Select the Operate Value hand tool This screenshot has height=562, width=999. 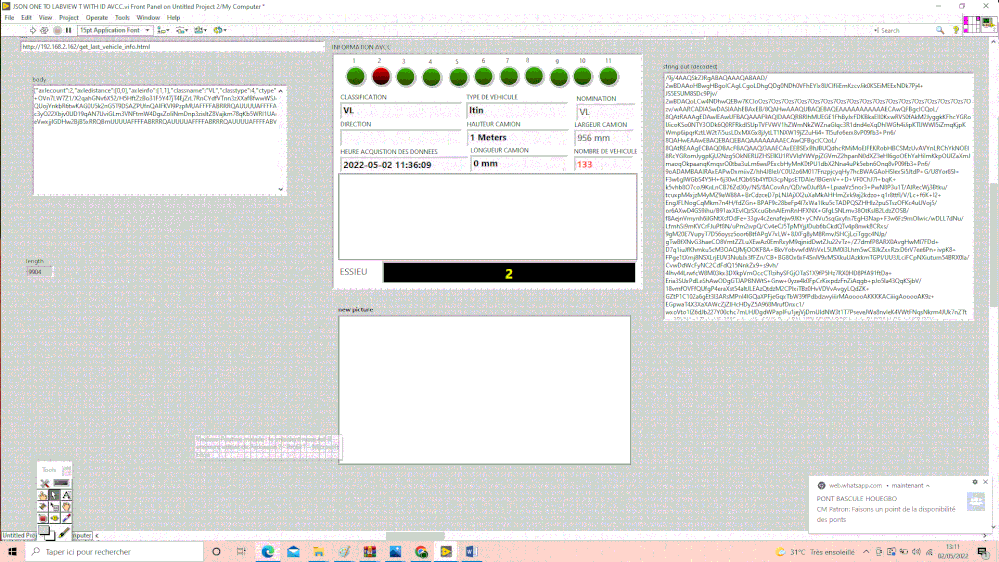pos(43,495)
